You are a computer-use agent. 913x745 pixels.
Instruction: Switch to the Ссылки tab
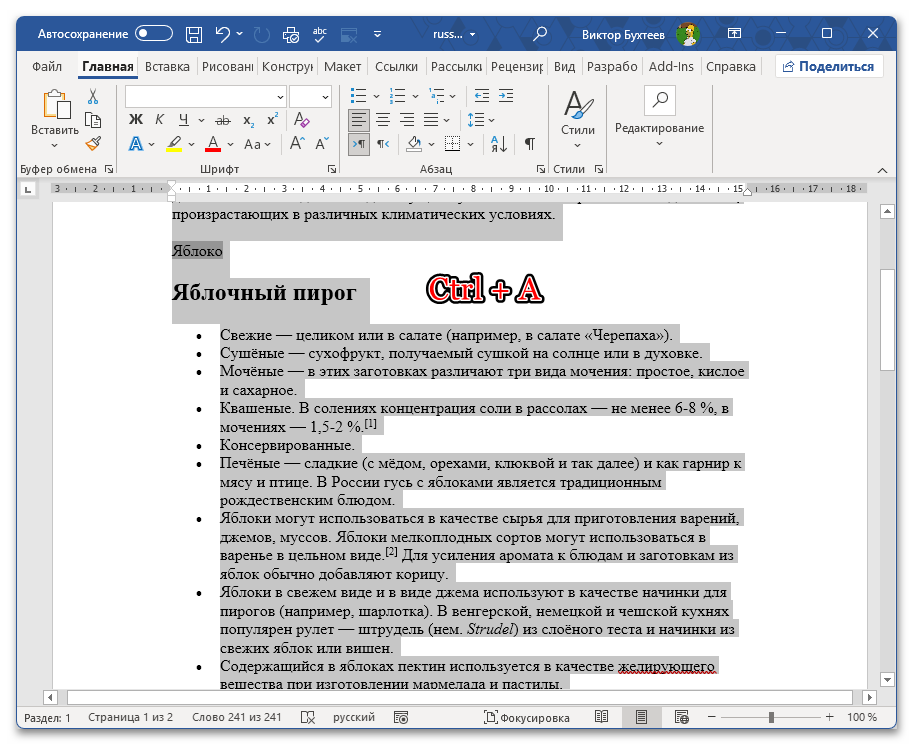397,67
